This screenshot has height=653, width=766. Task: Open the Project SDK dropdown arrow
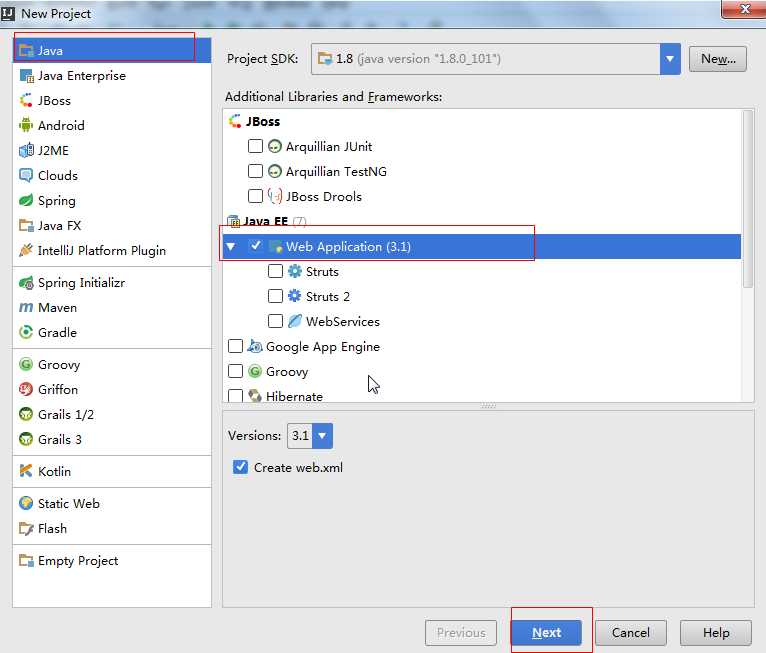point(670,59)
